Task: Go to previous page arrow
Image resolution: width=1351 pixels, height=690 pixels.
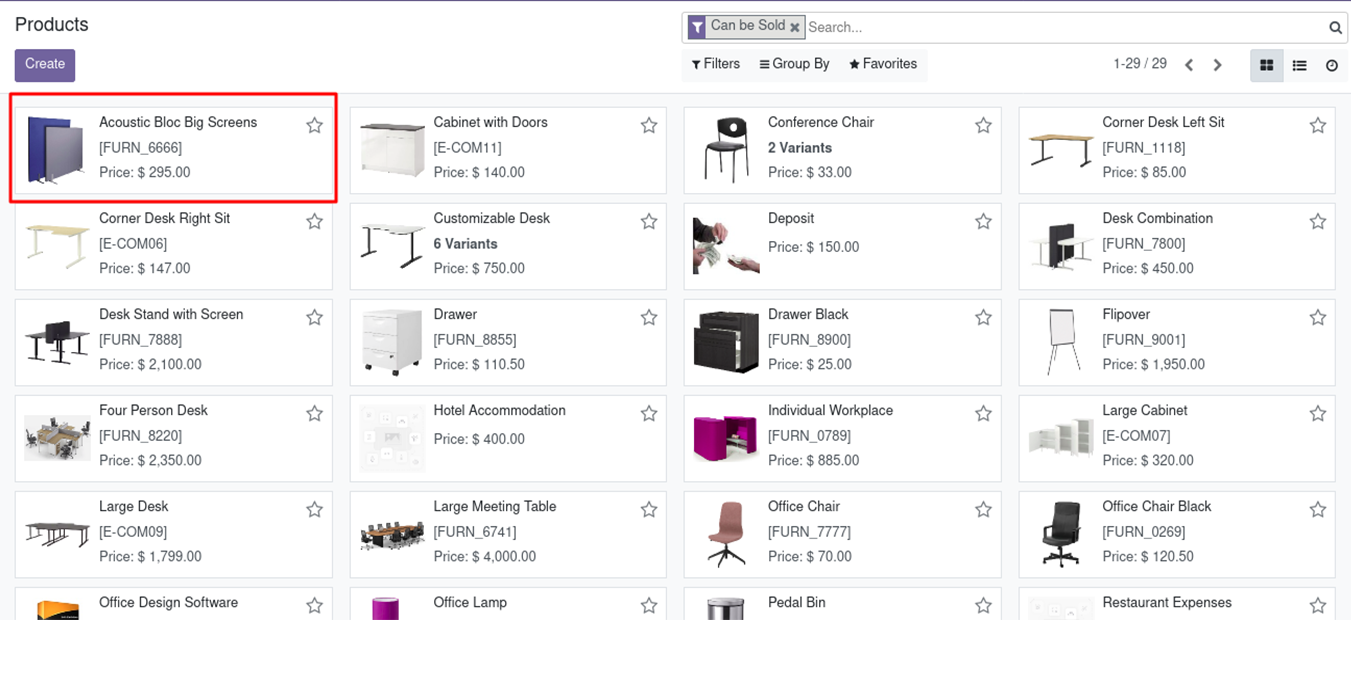Action: [x=1189, y=65]
